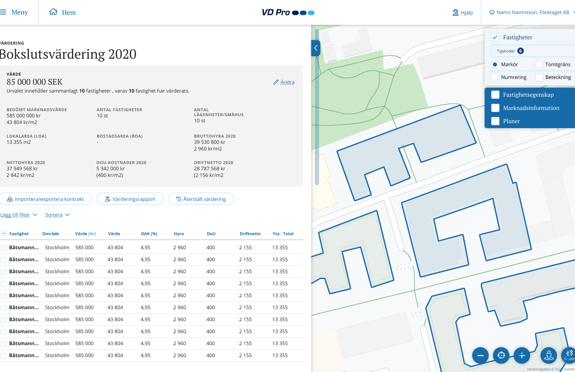
Task: Open the Meny text label
Action: (19, 12)
